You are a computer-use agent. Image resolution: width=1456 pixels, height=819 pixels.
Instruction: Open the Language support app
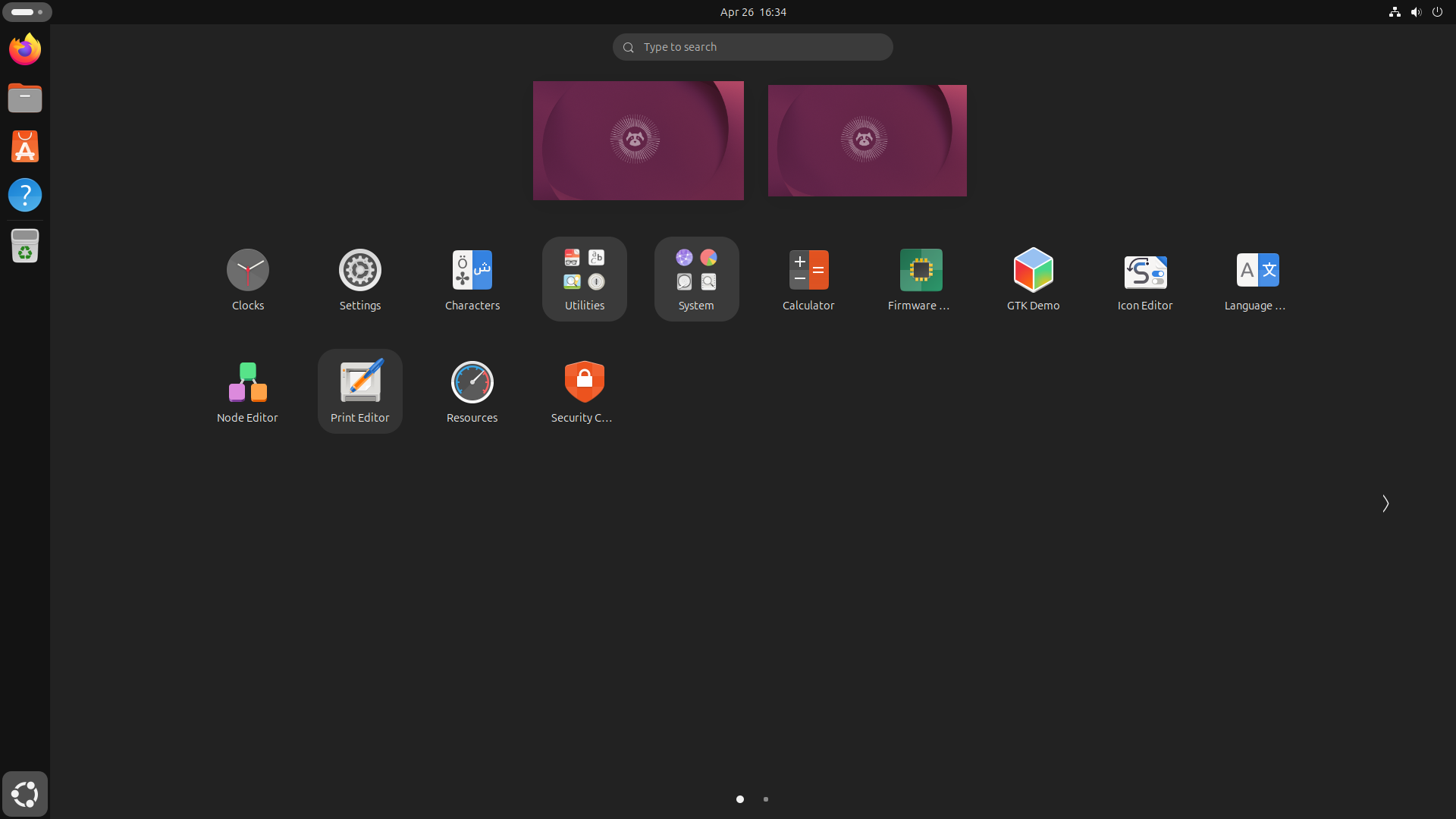pyautogui.click(x=1258, y=279)
